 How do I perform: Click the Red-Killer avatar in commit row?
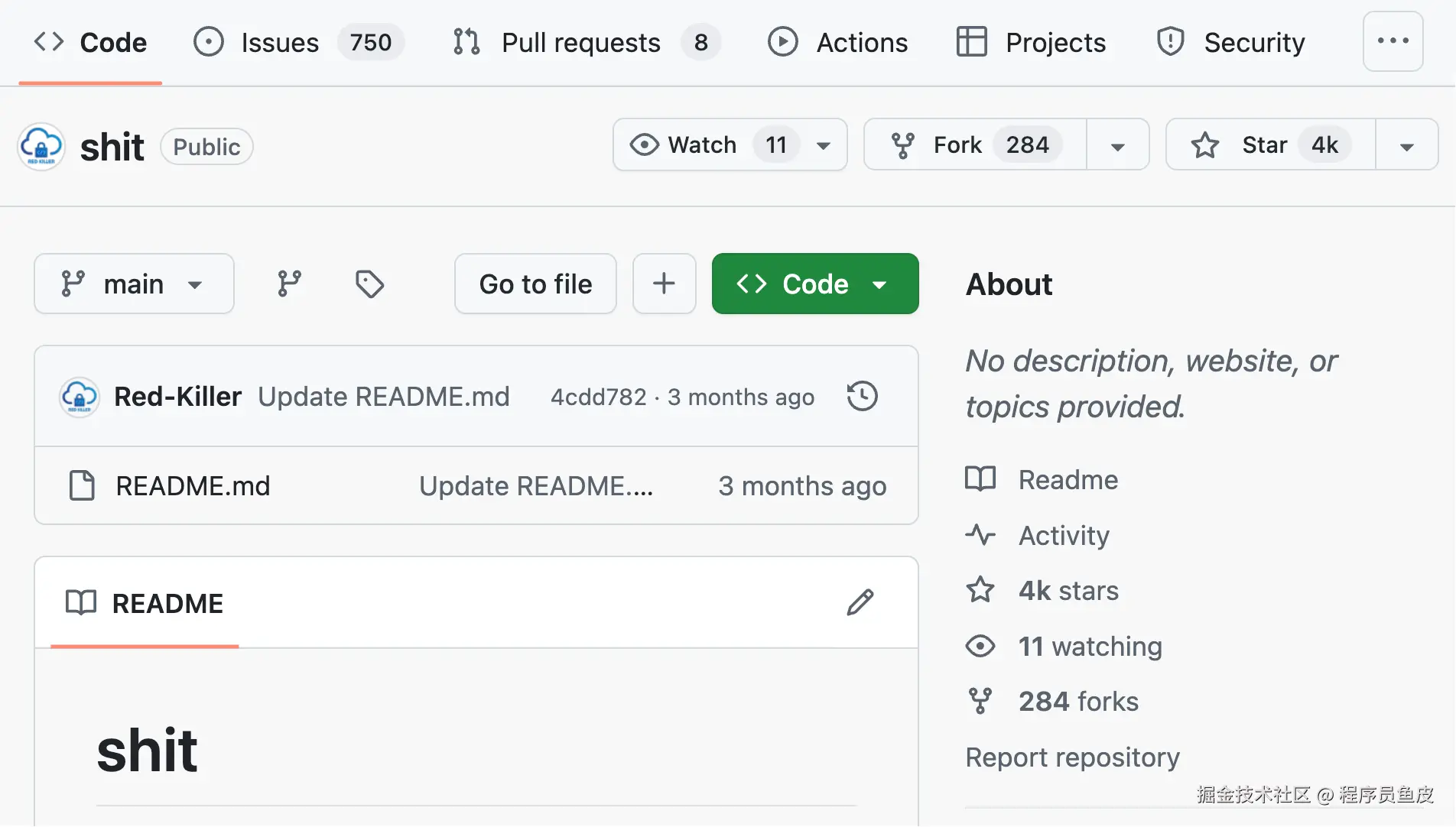point(80,397)
